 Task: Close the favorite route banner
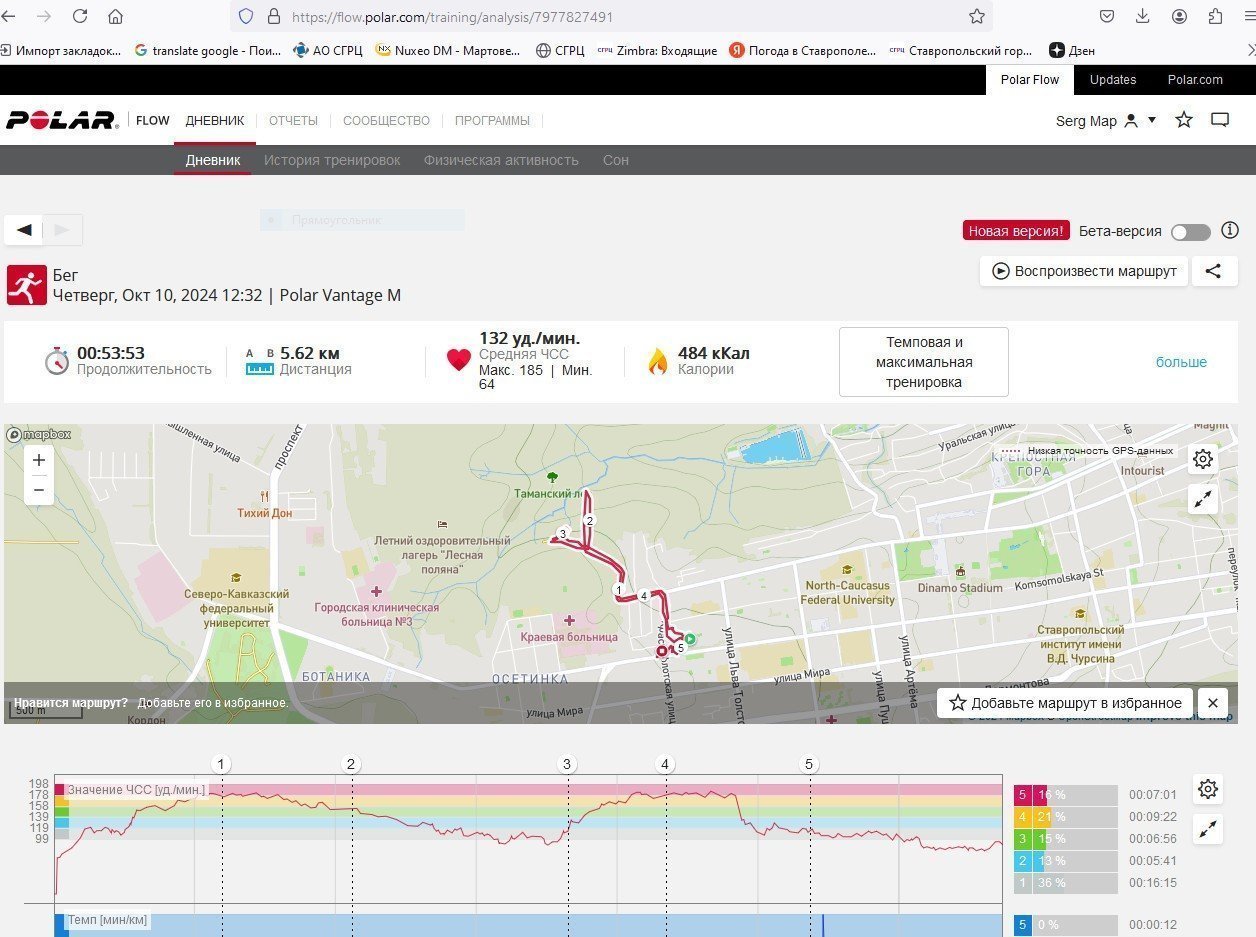[x=1212, y=703]
